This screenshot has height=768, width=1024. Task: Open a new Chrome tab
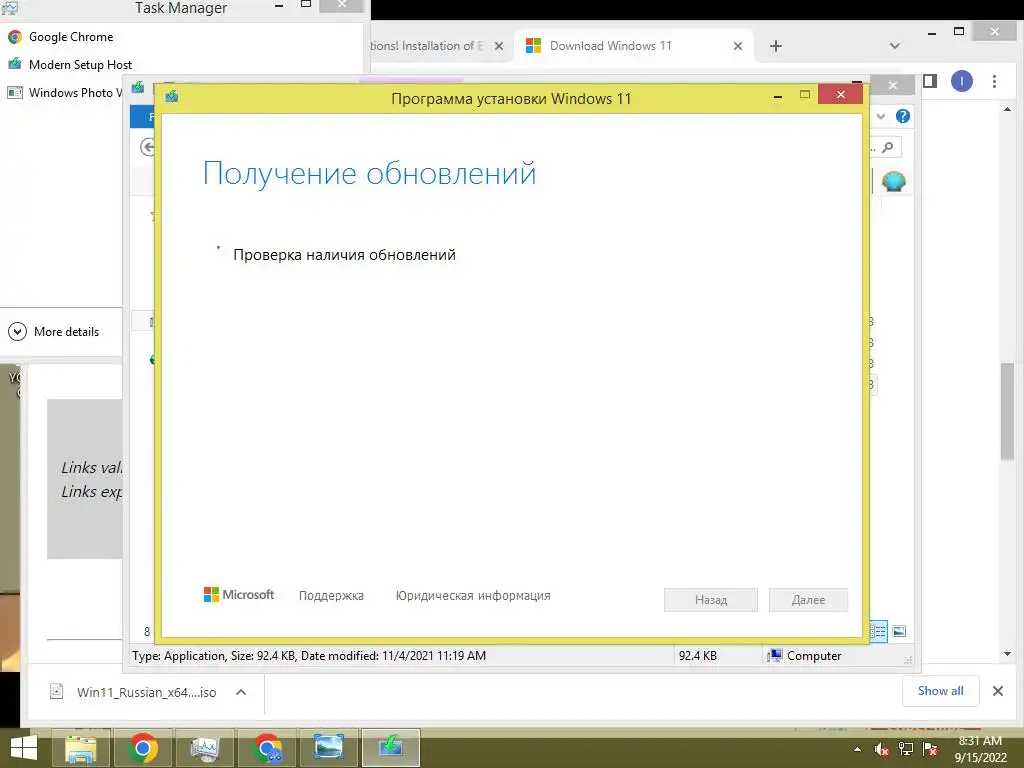(x=776, y=46)
